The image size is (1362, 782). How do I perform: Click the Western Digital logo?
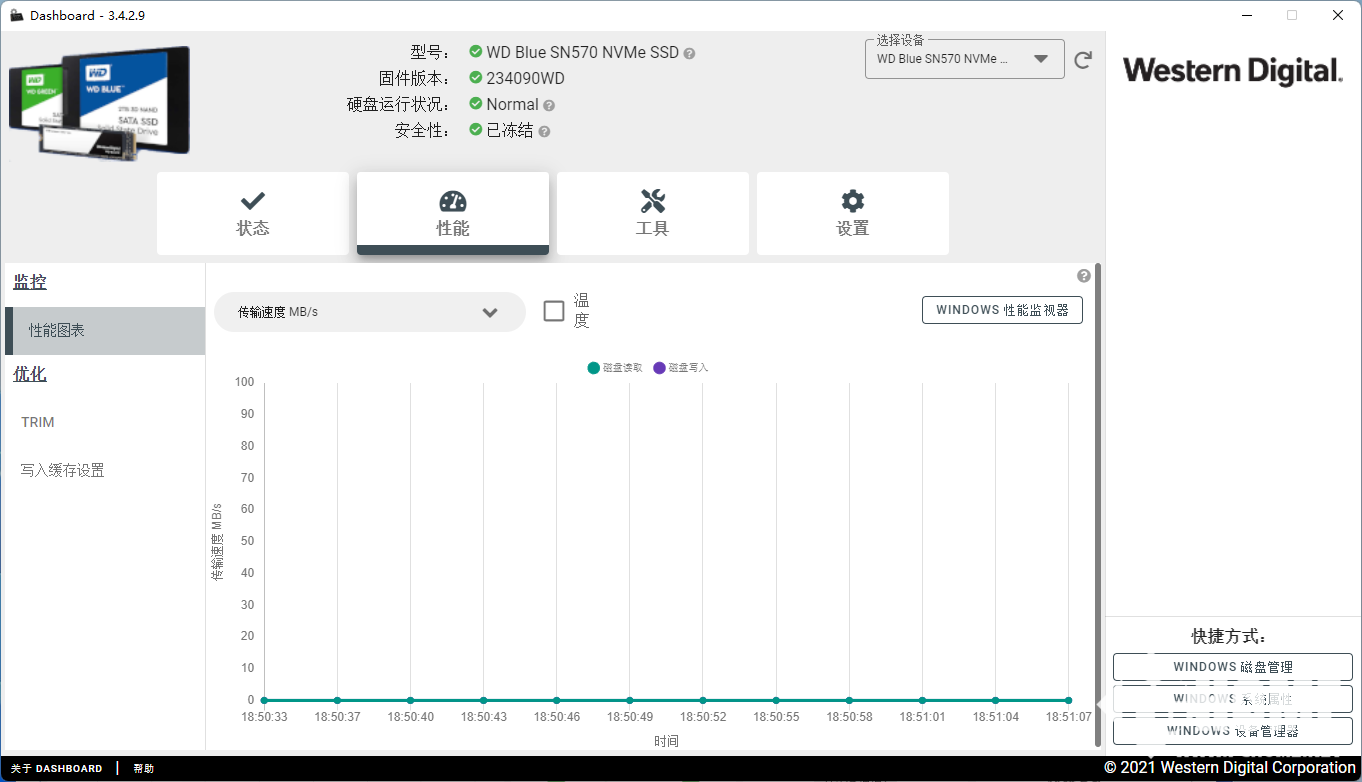1232,71
